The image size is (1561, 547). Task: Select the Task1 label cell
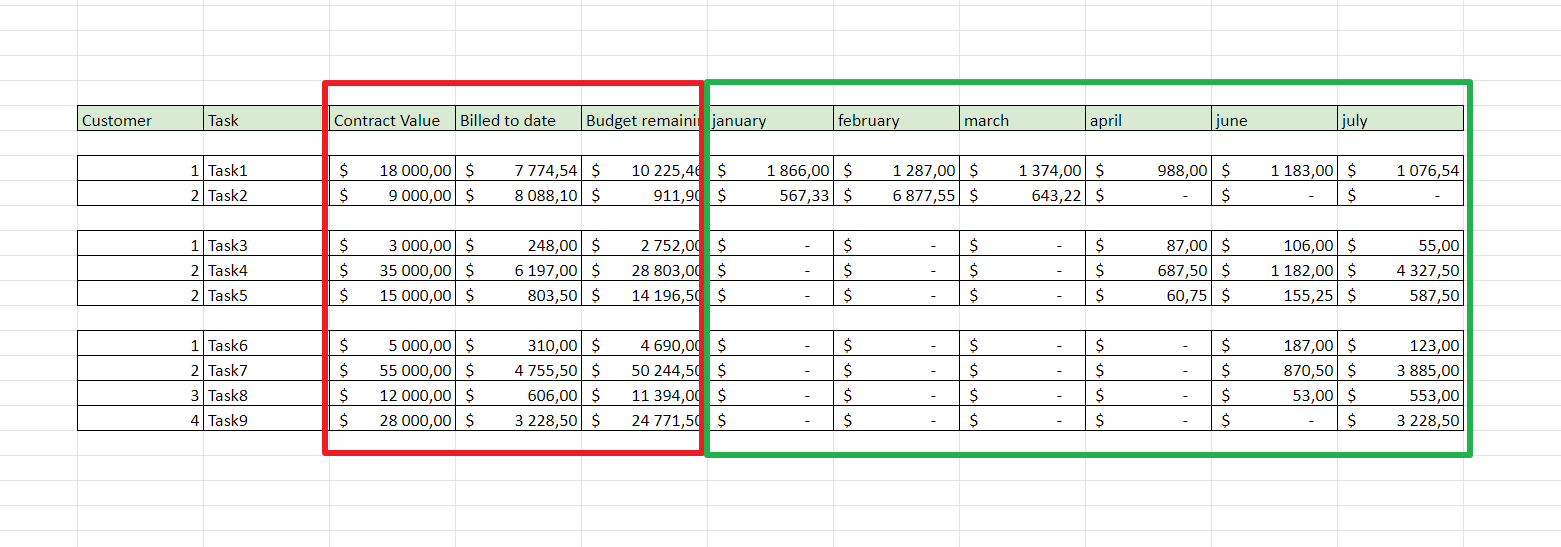pos(267,169)
